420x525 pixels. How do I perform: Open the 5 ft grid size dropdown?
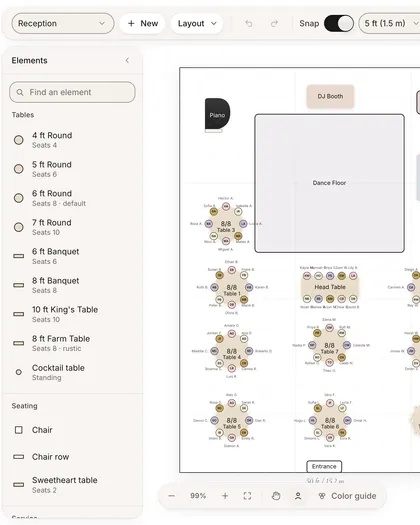click(389, 23)
